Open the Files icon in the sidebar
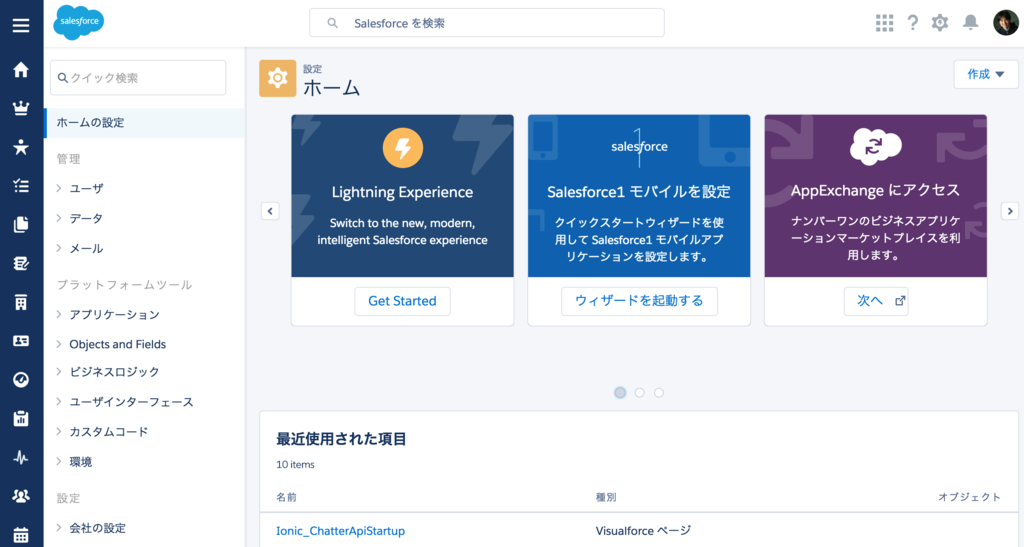The height and width of the screenshot is (547, 1024). 21,225
